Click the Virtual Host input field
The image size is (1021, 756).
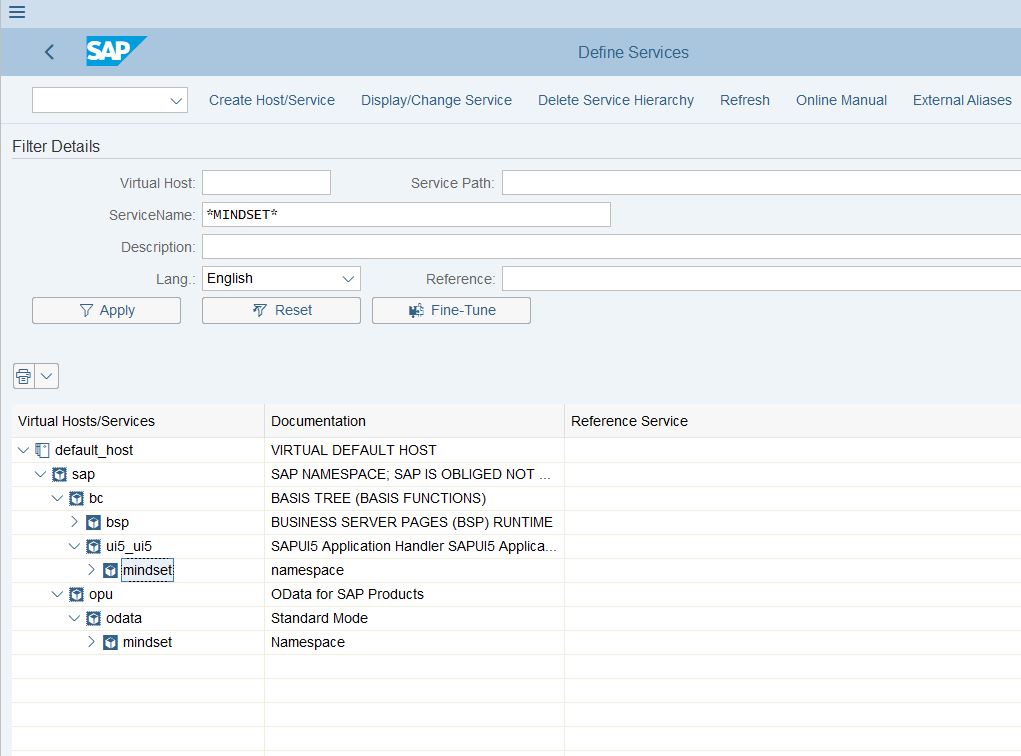click(266, 183)
